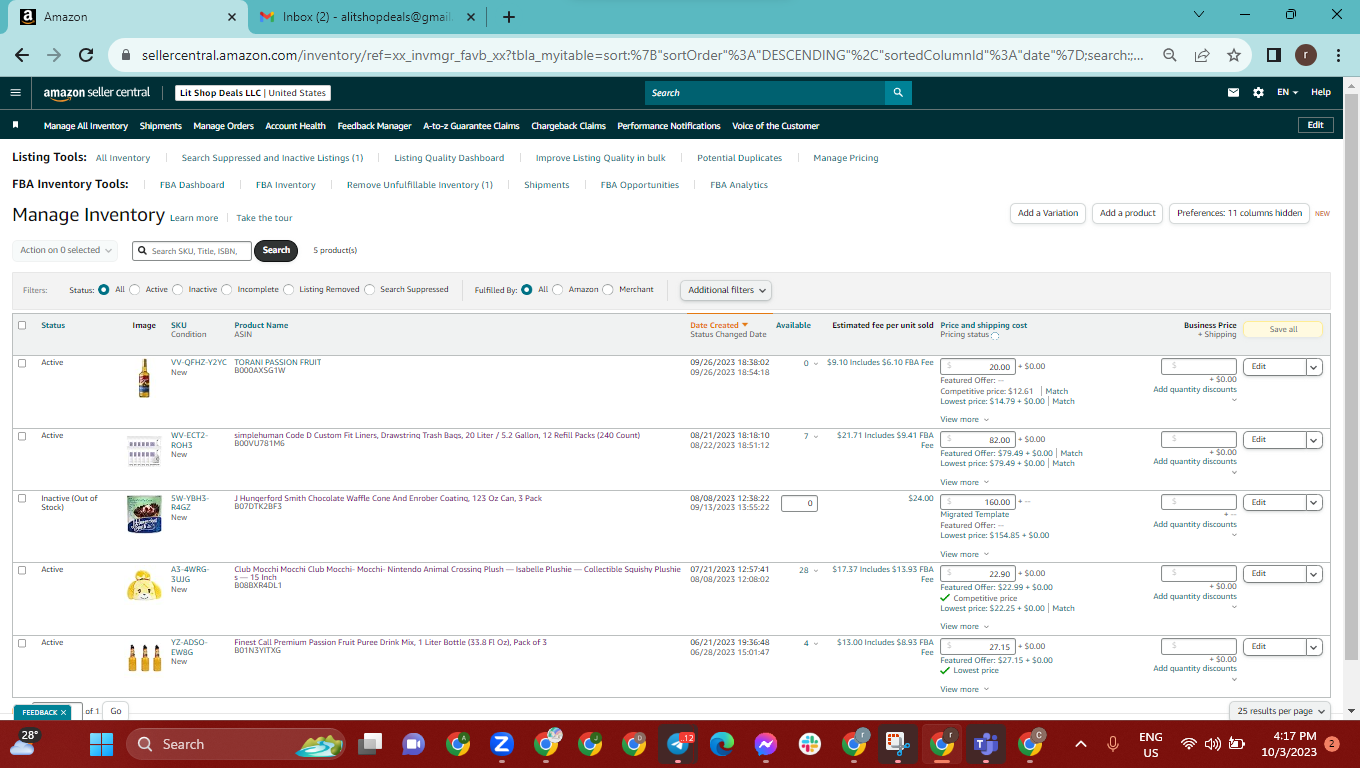1360x768 pixels.
Task: Open Zoom from the taskbar
Action: (x=502, y=744)
